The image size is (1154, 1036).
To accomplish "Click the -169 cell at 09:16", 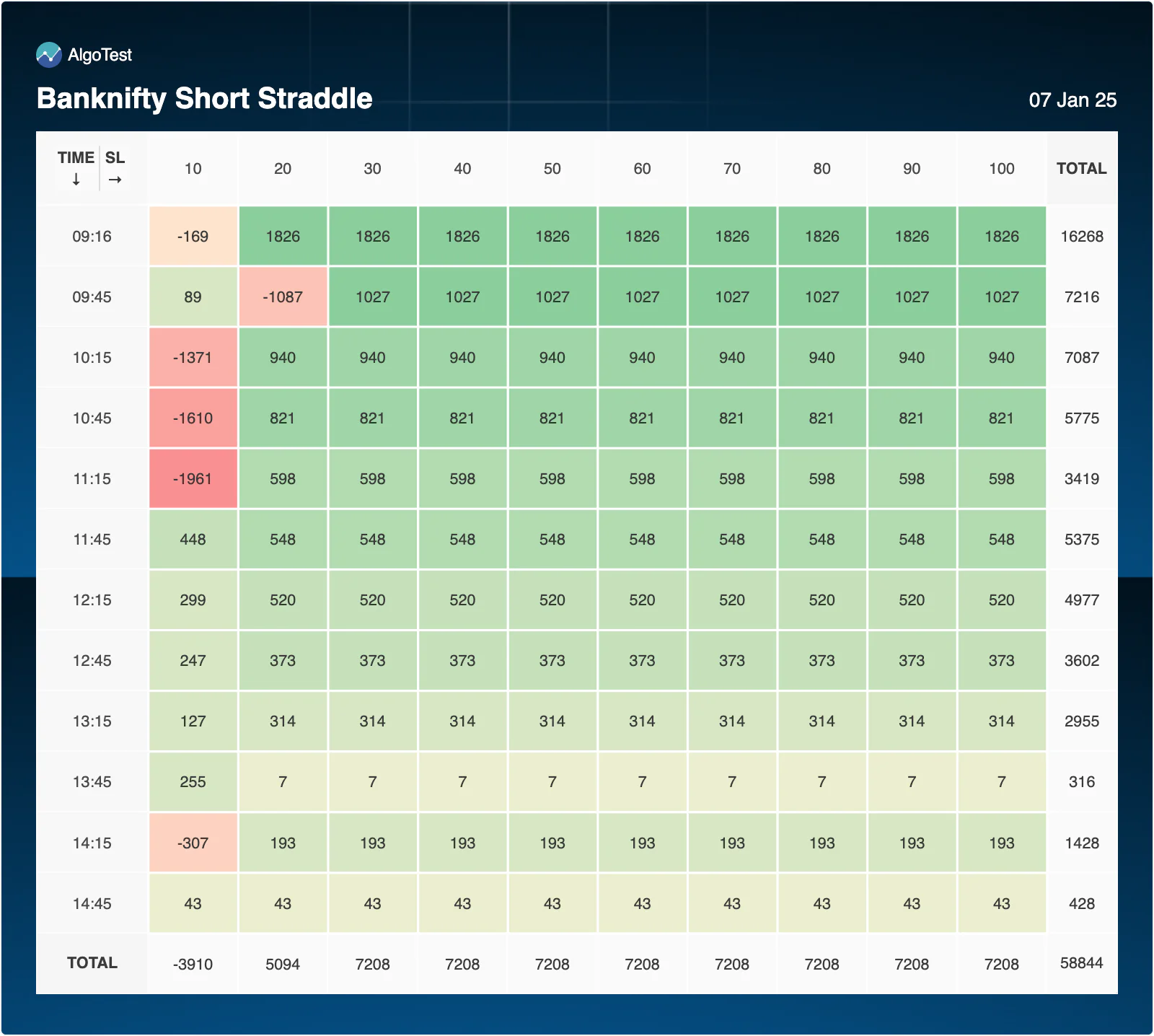I will coord(193,237).
